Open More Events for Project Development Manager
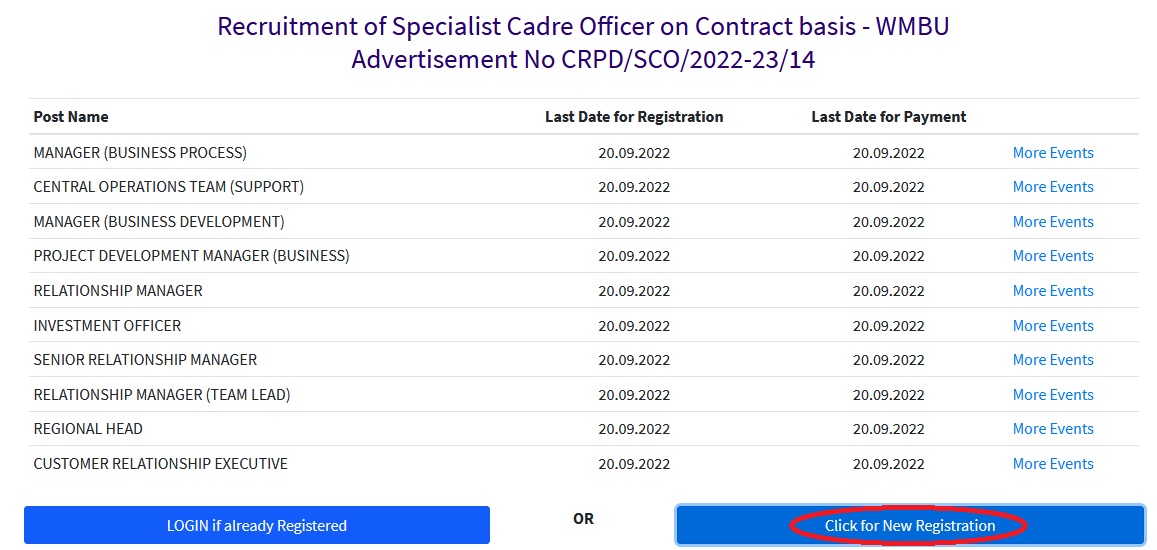Image resolution: width=1157 pixels, height=550 pixels. tap(1052, 256)
